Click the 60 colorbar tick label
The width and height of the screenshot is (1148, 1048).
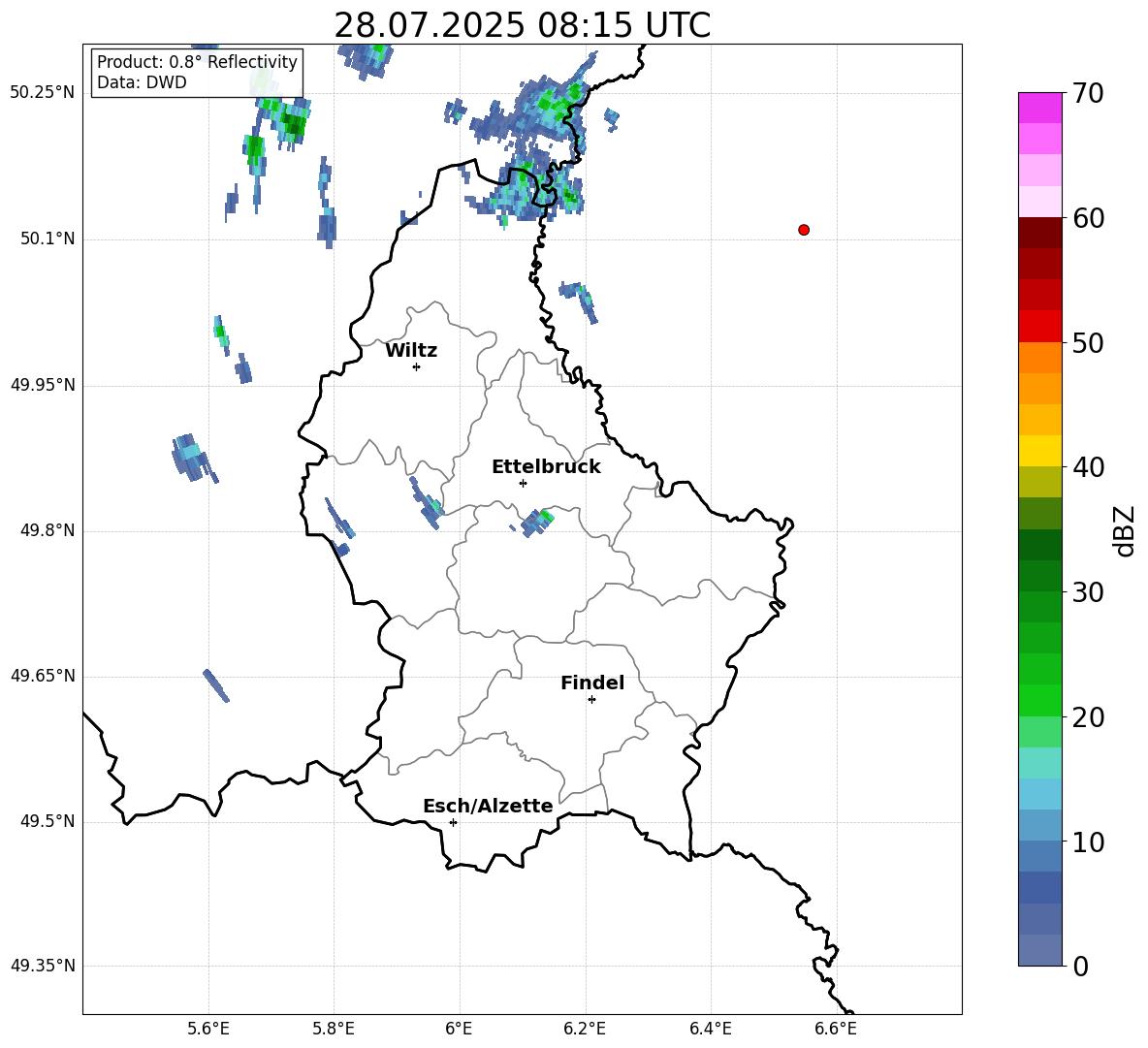[1088, 218]
